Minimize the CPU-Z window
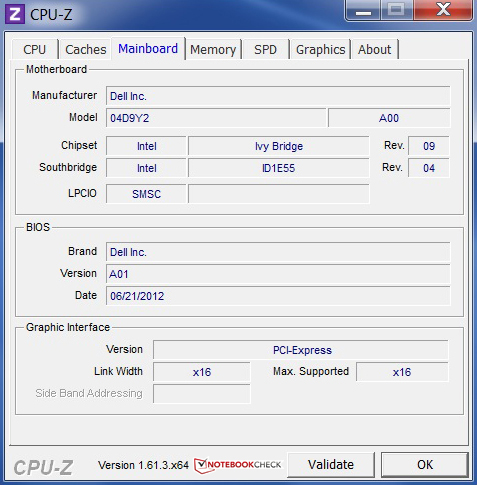Viewport: 477px width, 485px height. click(x=363, y=11)
